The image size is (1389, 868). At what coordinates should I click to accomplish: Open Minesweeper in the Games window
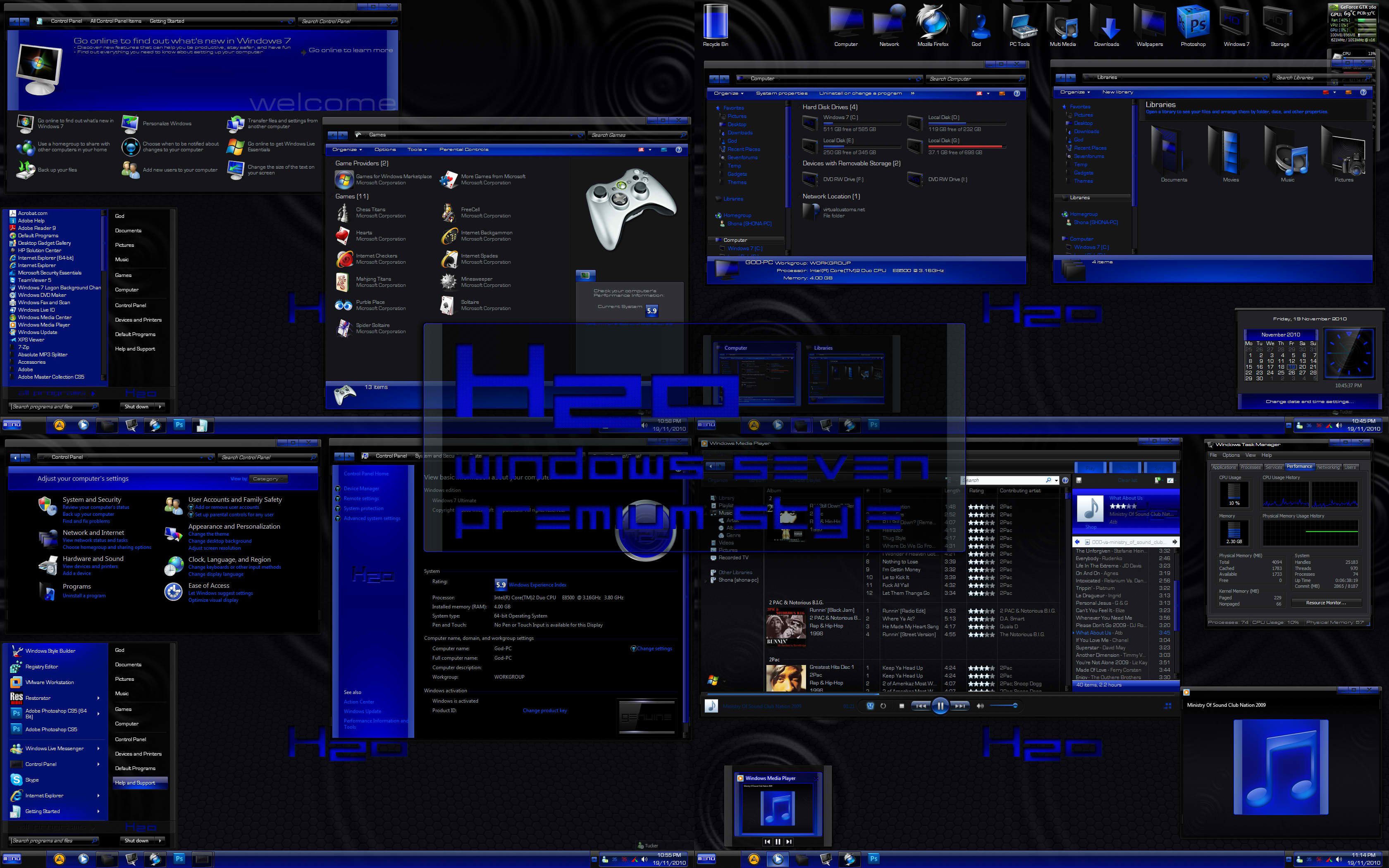point(475,282)
